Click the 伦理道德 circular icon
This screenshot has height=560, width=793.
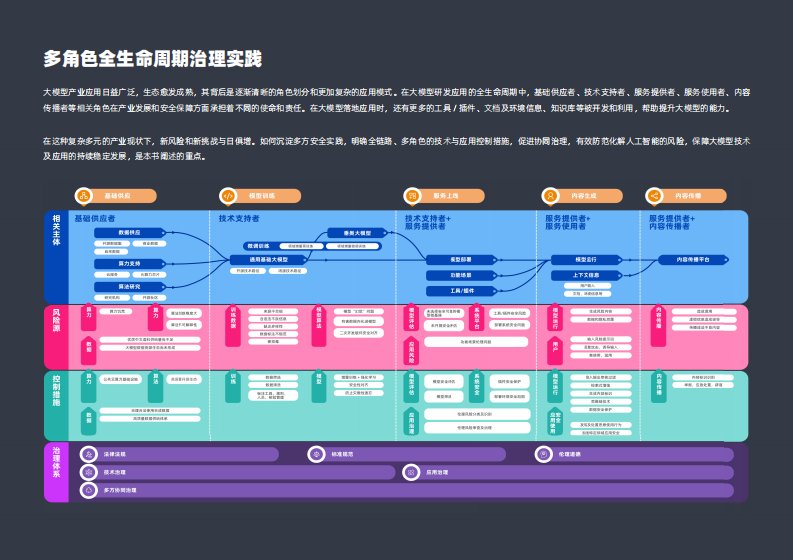(x=544, y=454)
